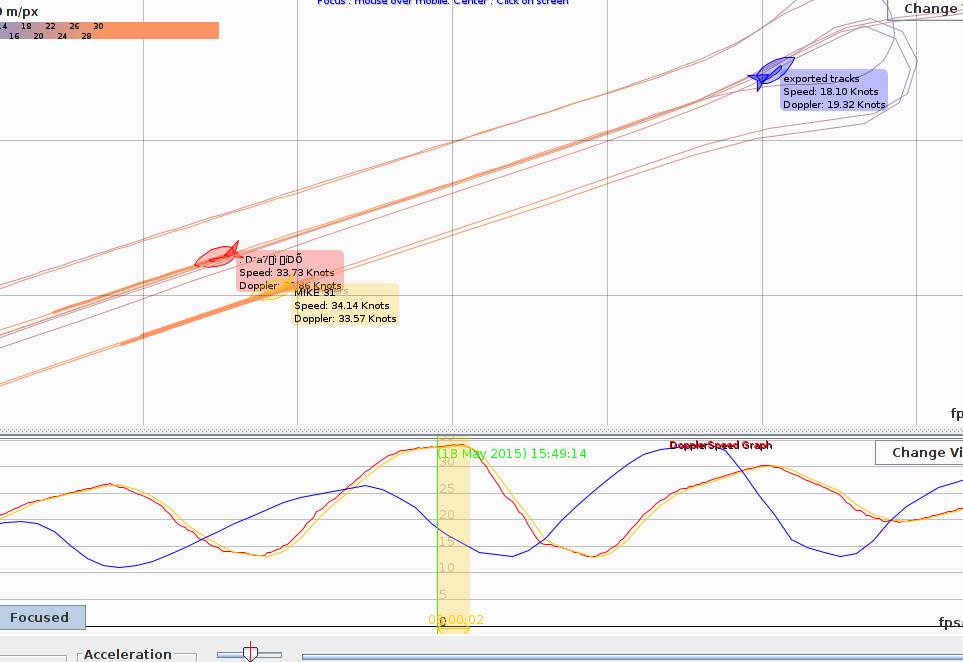Click the DopplerSpeed Graph title
This screenshot has width=963, height=662.
(720, 445)
